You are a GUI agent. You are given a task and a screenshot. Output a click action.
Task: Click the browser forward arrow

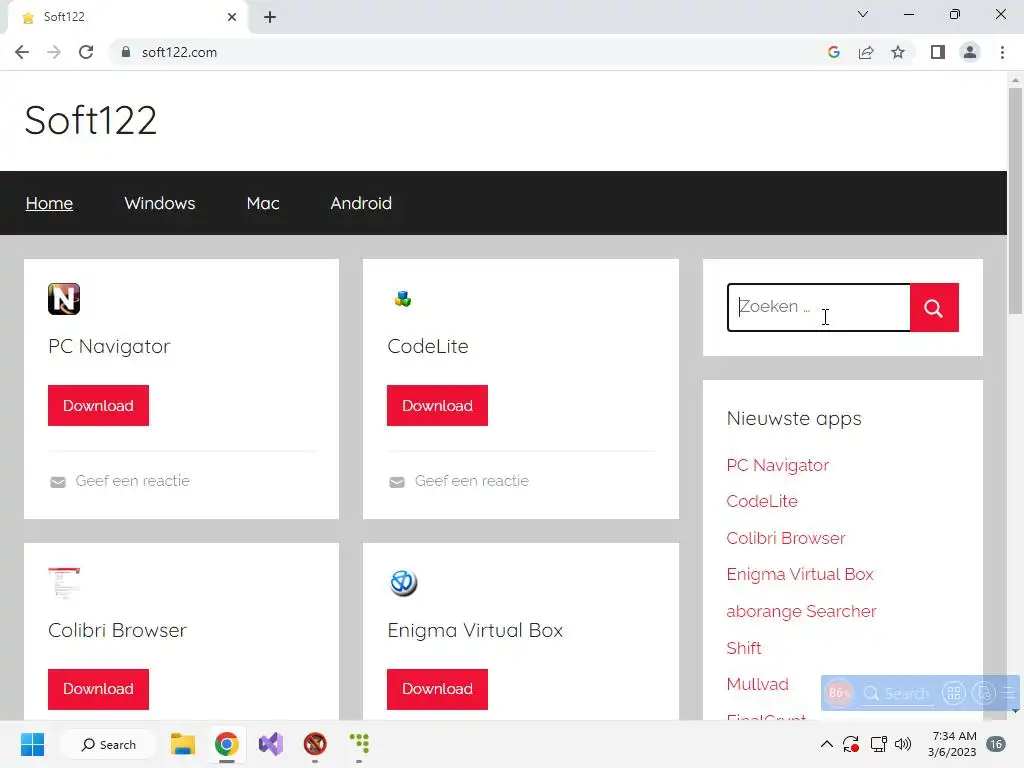click(x=54, y=52)
